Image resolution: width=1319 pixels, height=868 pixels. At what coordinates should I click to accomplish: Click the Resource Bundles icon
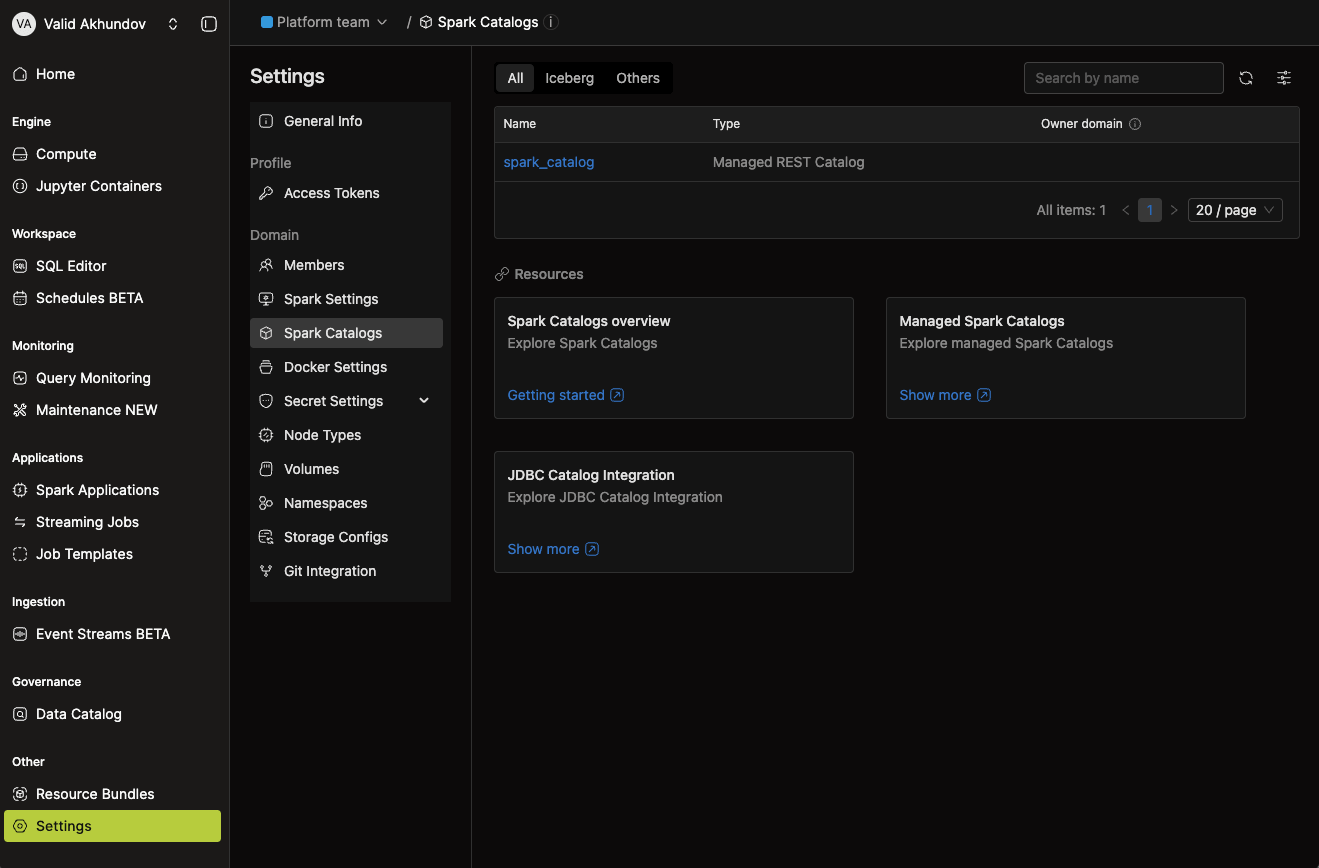click(20, 794)
